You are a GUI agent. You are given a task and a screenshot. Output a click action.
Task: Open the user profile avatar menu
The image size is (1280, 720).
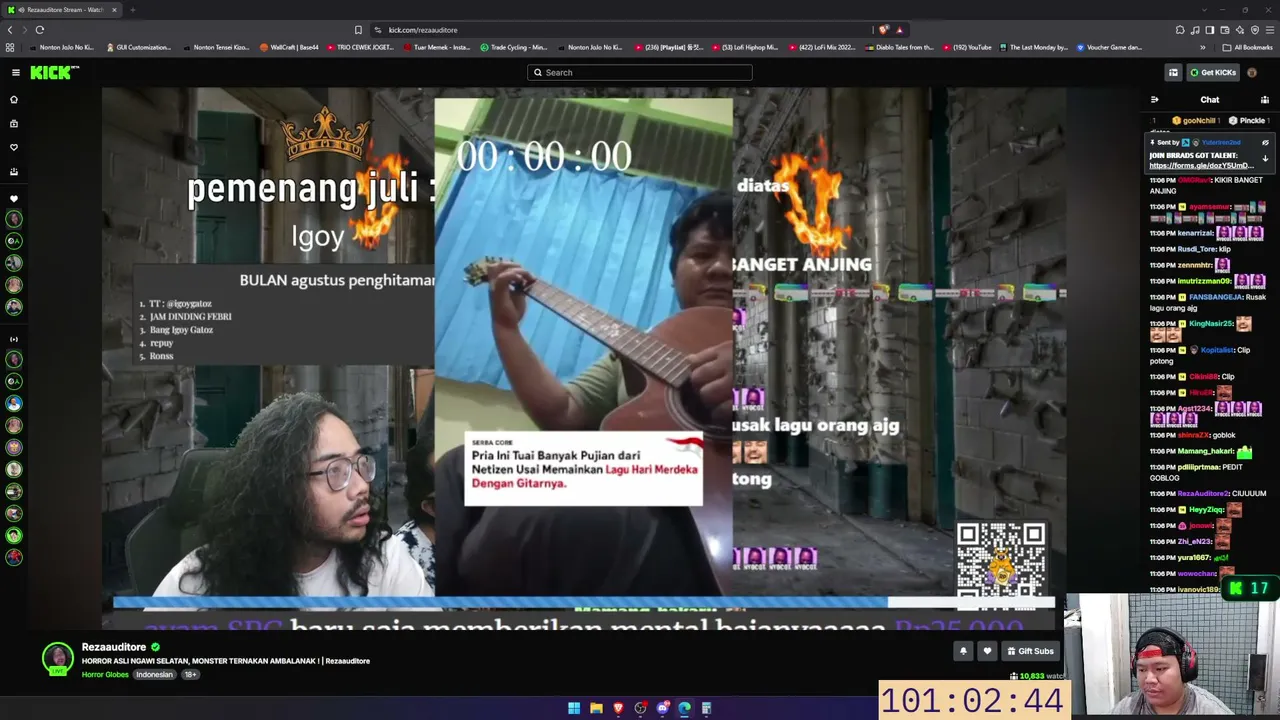point(1252,72)
